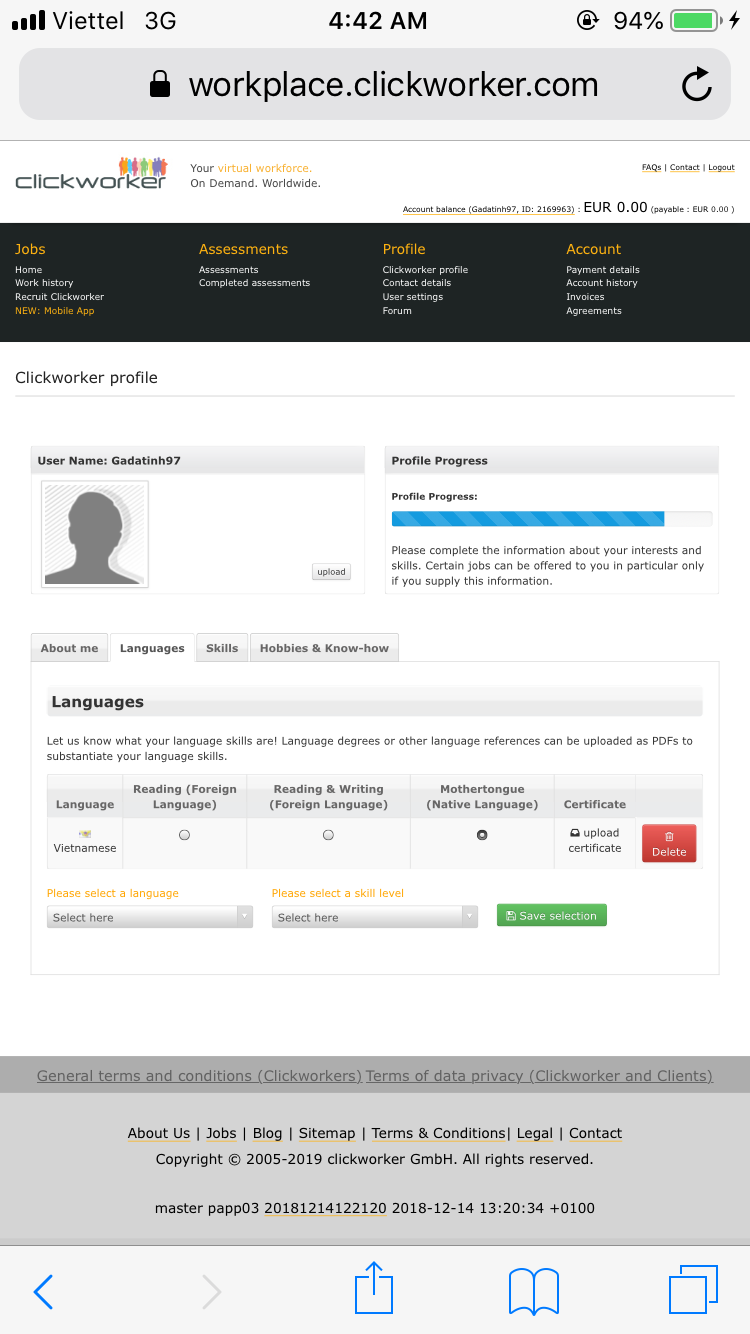Click the red Delete button
This screenshot has height=1334, width=750.
click(x=669, y=844)
